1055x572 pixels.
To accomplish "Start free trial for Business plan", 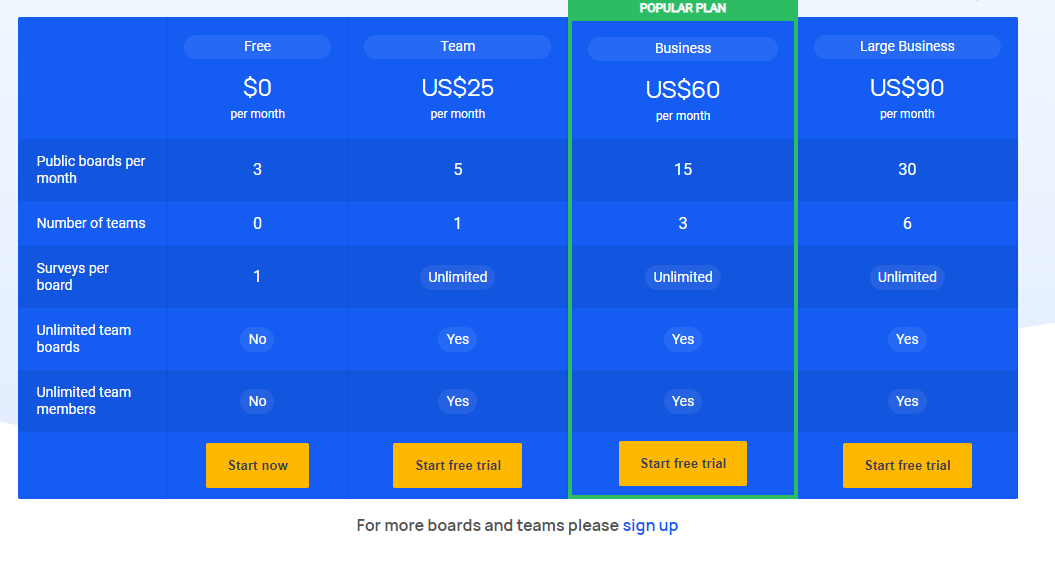I will [683, 463].
